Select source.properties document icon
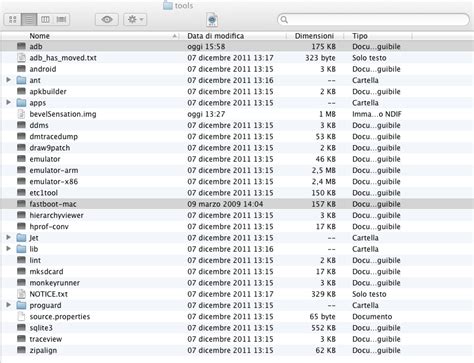 21,316
